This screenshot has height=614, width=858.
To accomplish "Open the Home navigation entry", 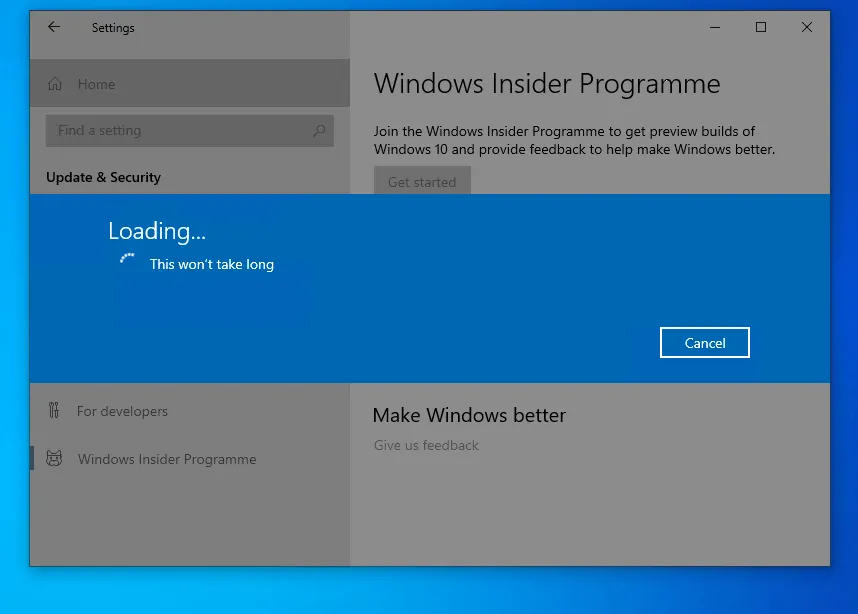I will (96, 84).
